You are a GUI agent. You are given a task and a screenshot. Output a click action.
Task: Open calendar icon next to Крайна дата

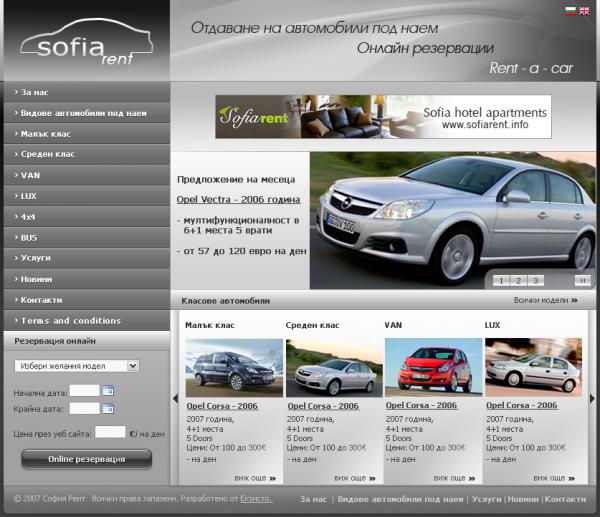(108, 408)
